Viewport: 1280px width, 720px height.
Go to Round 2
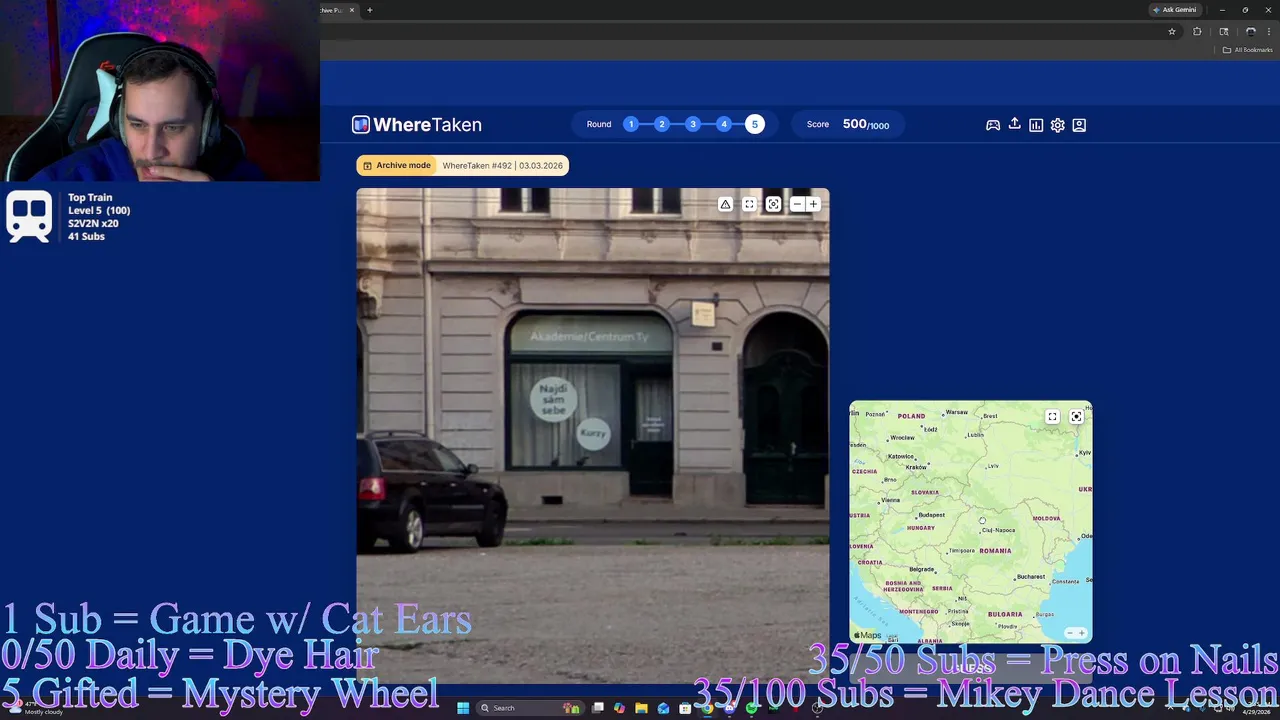pos(662,124)
